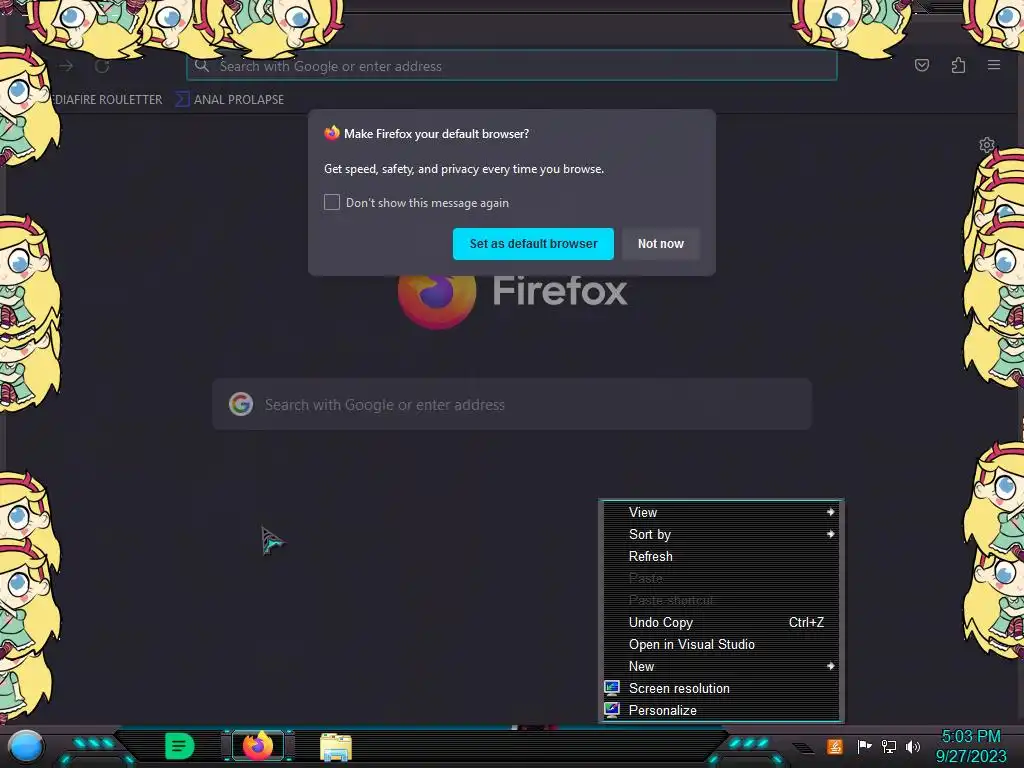
Task: Expand the New submenu arrow
Action: coord(830,666)
